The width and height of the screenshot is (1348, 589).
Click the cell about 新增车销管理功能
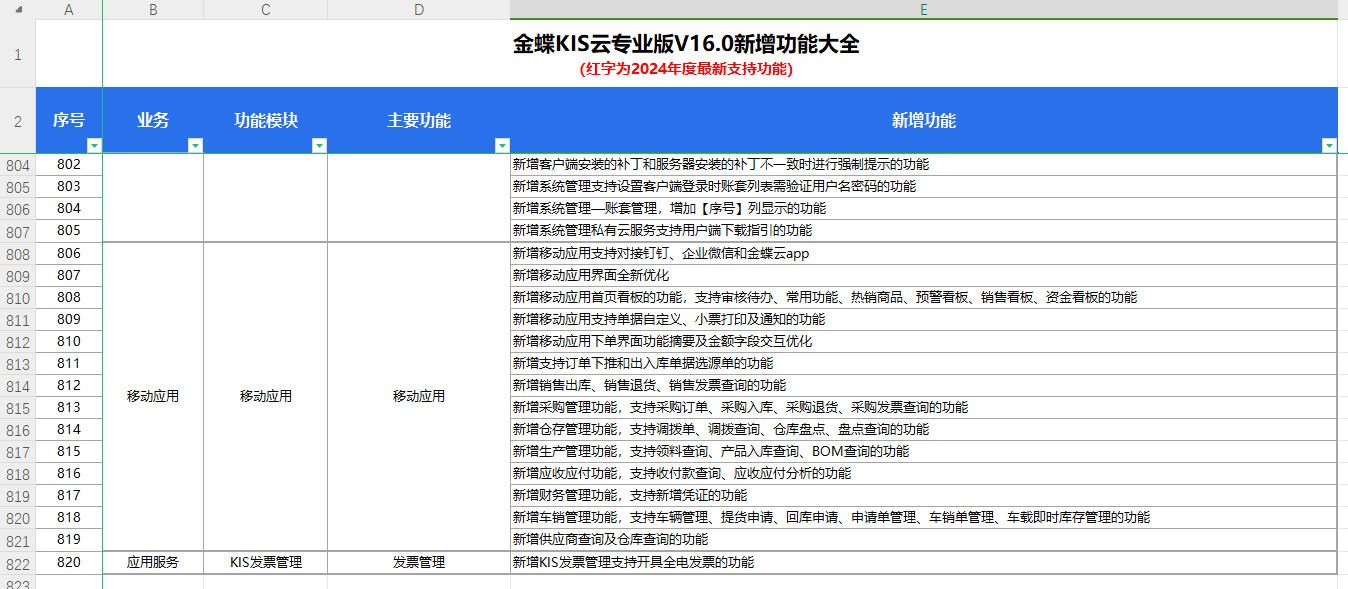(924, 517)
